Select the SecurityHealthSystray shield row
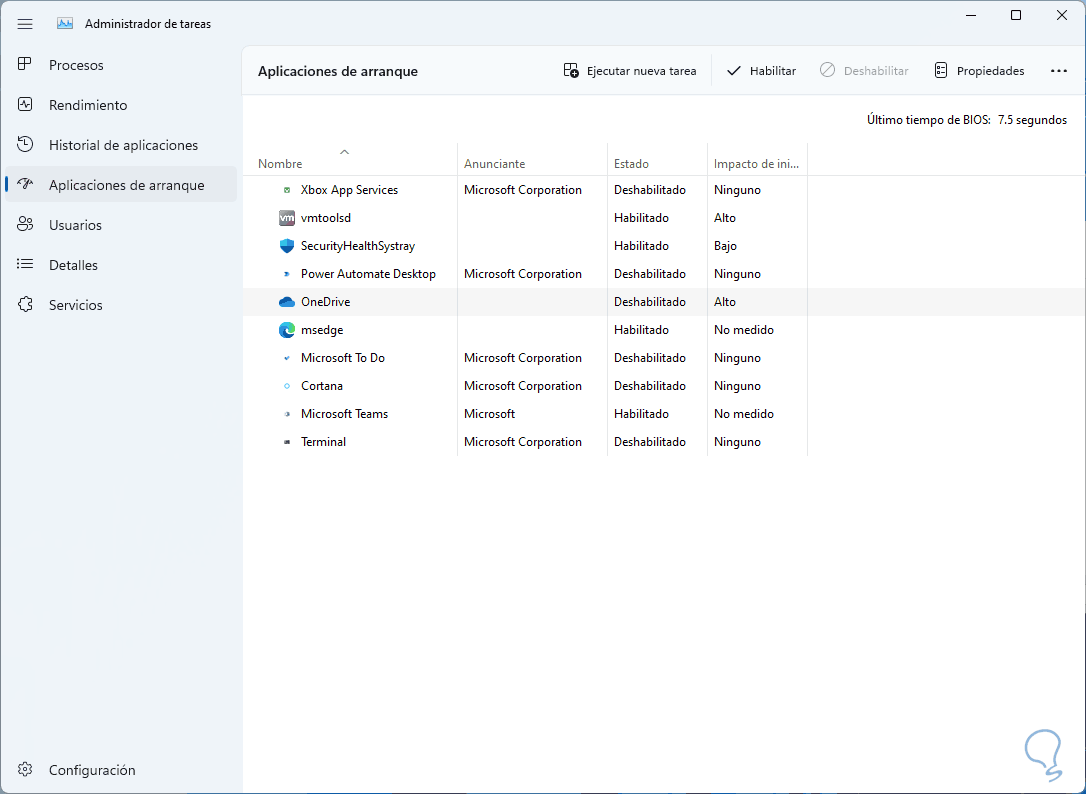This screenshot has height=794, width=1086. 357,246
